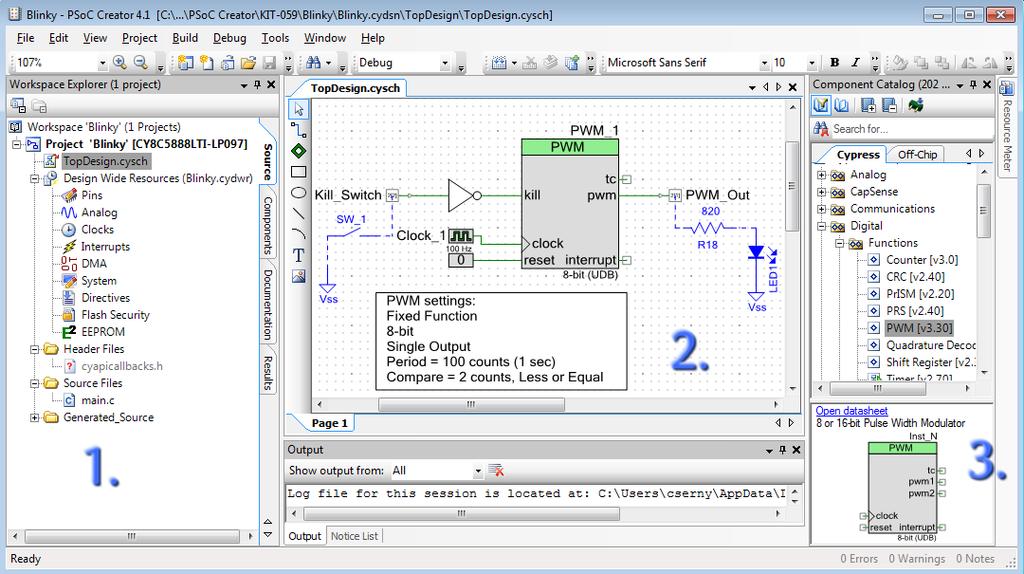The width and height of the screenshot is (1024, 574).
Task: Click Expand All icon in Component Catalog
Action: click(x=868, y=105)
